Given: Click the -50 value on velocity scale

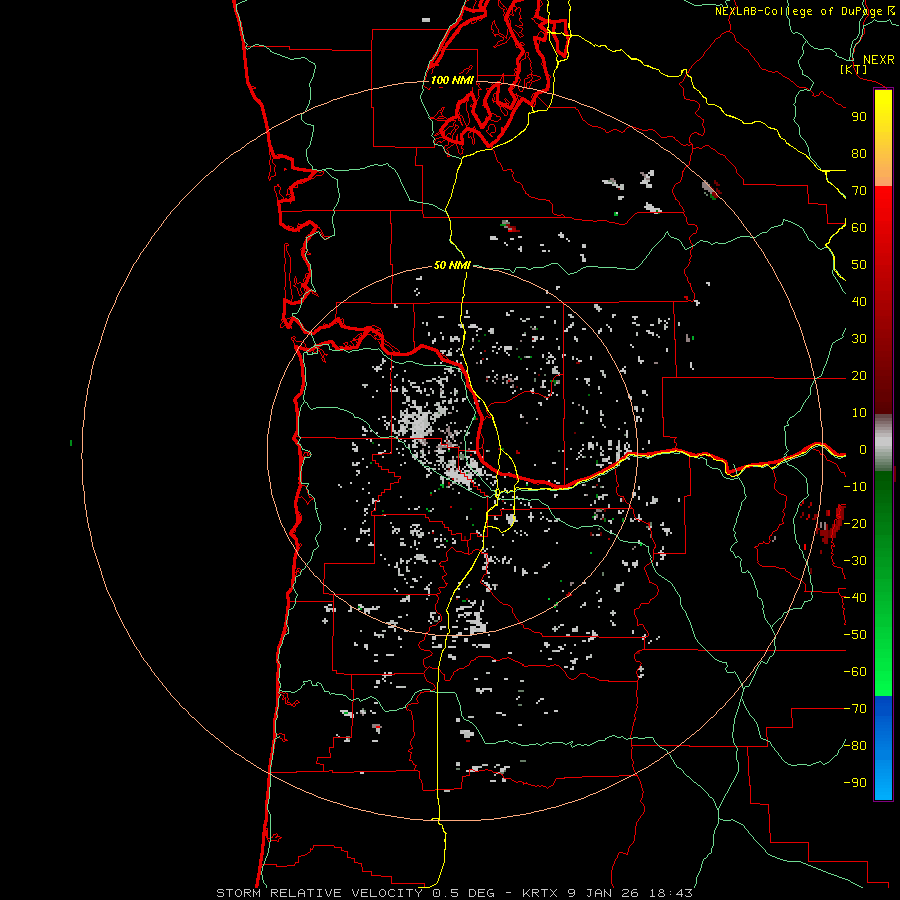Looking at the screenshot, I should [x=855, y=635].
